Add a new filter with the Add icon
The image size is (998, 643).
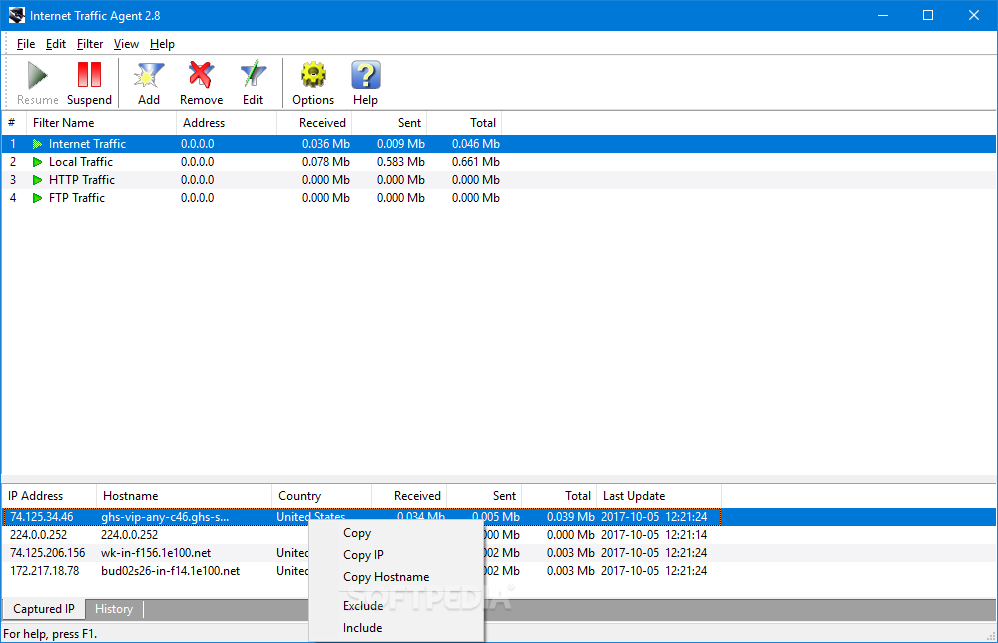click(x=149, y=75)
